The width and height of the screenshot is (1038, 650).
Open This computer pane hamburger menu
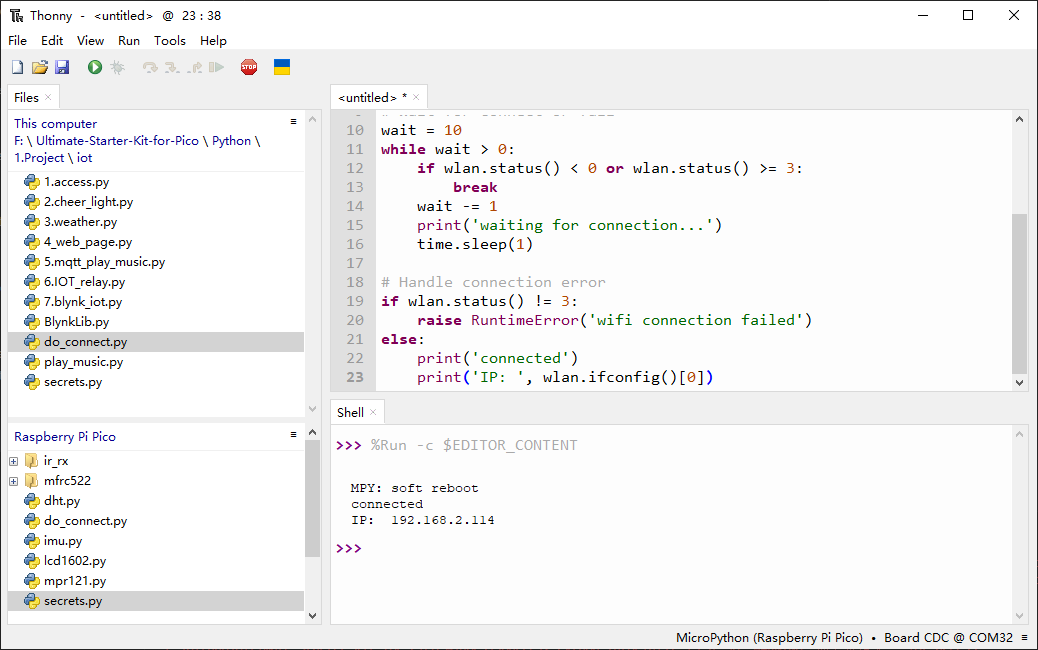pos(293,122)
